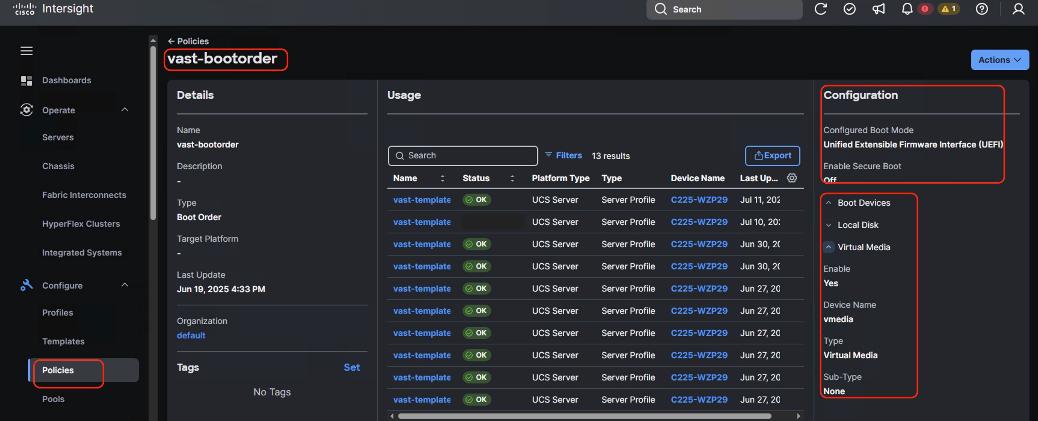The image size is (1038, 421).
Task: Open Templates under Configure
Action: click(63, 342)
